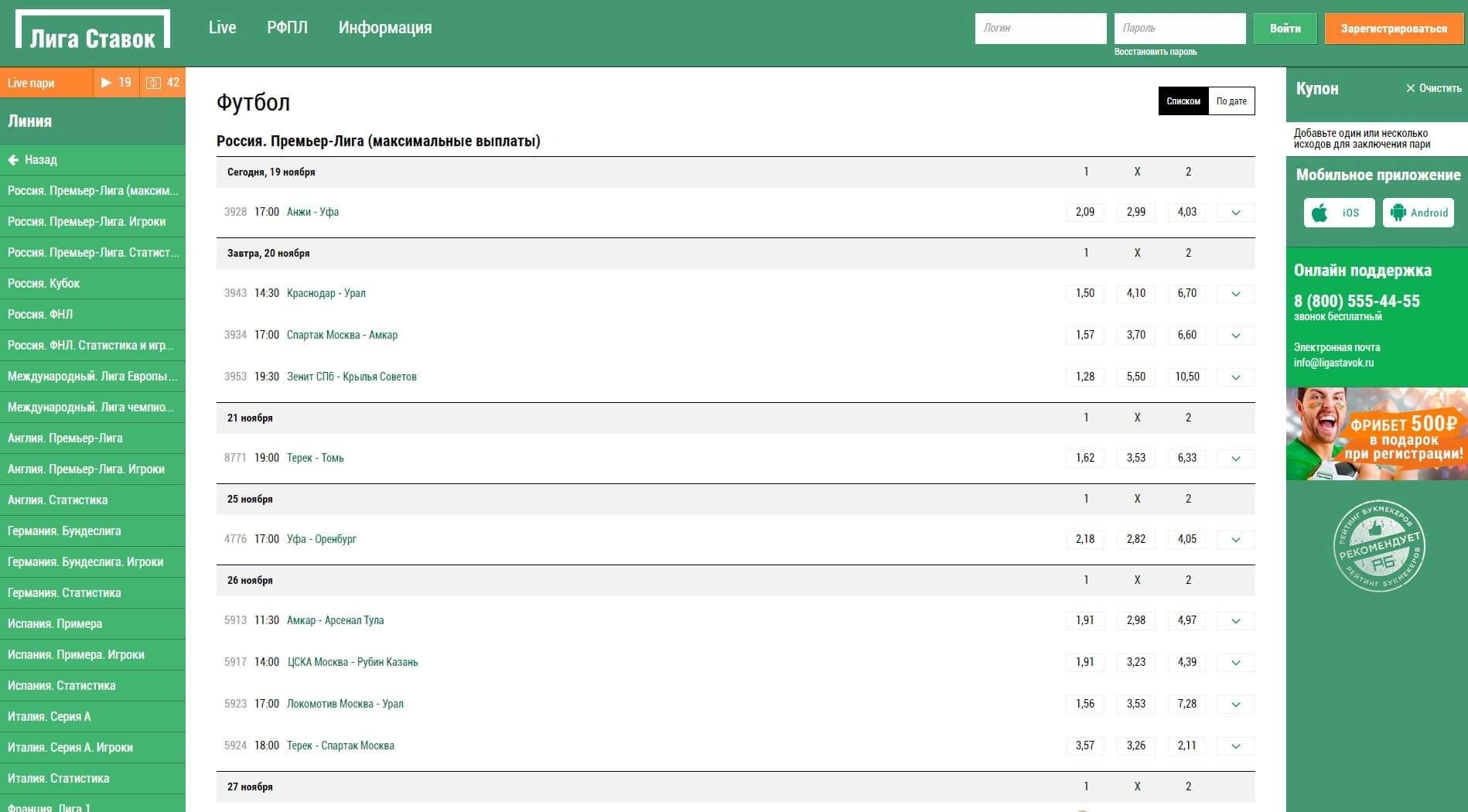Open the Live menu item
Screen dimensions: 1468x812
click(222, 28)
